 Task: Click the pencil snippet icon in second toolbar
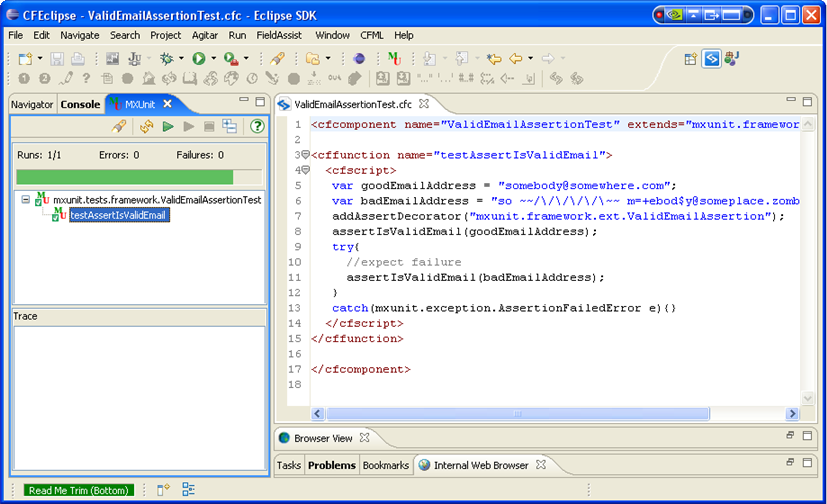pyautogui.click(x=66, y=79)
